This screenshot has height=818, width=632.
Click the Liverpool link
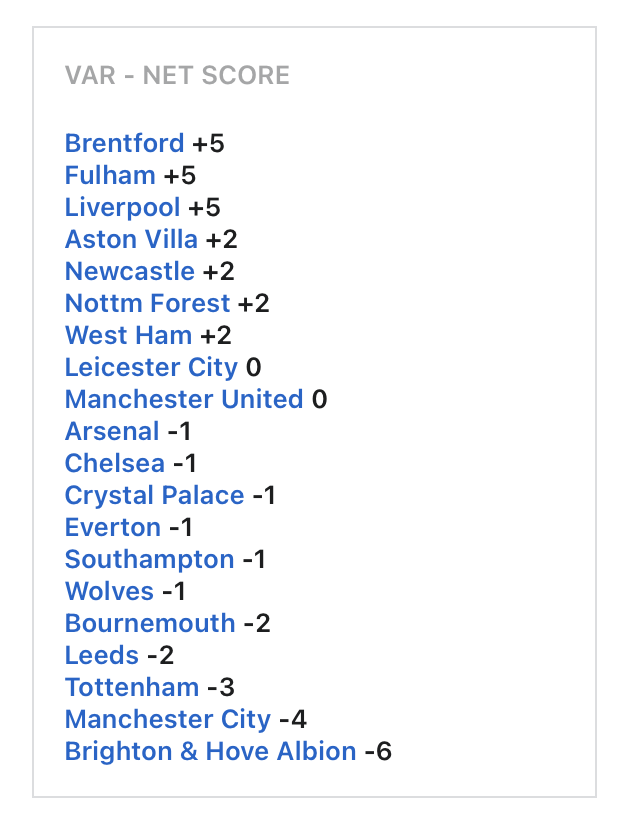(123, 207)
